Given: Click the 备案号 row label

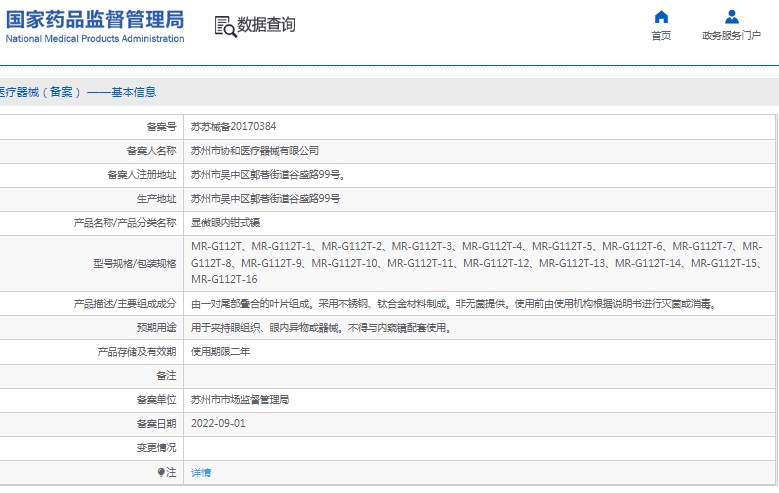Looking at the screenshot, I should 161,127.
